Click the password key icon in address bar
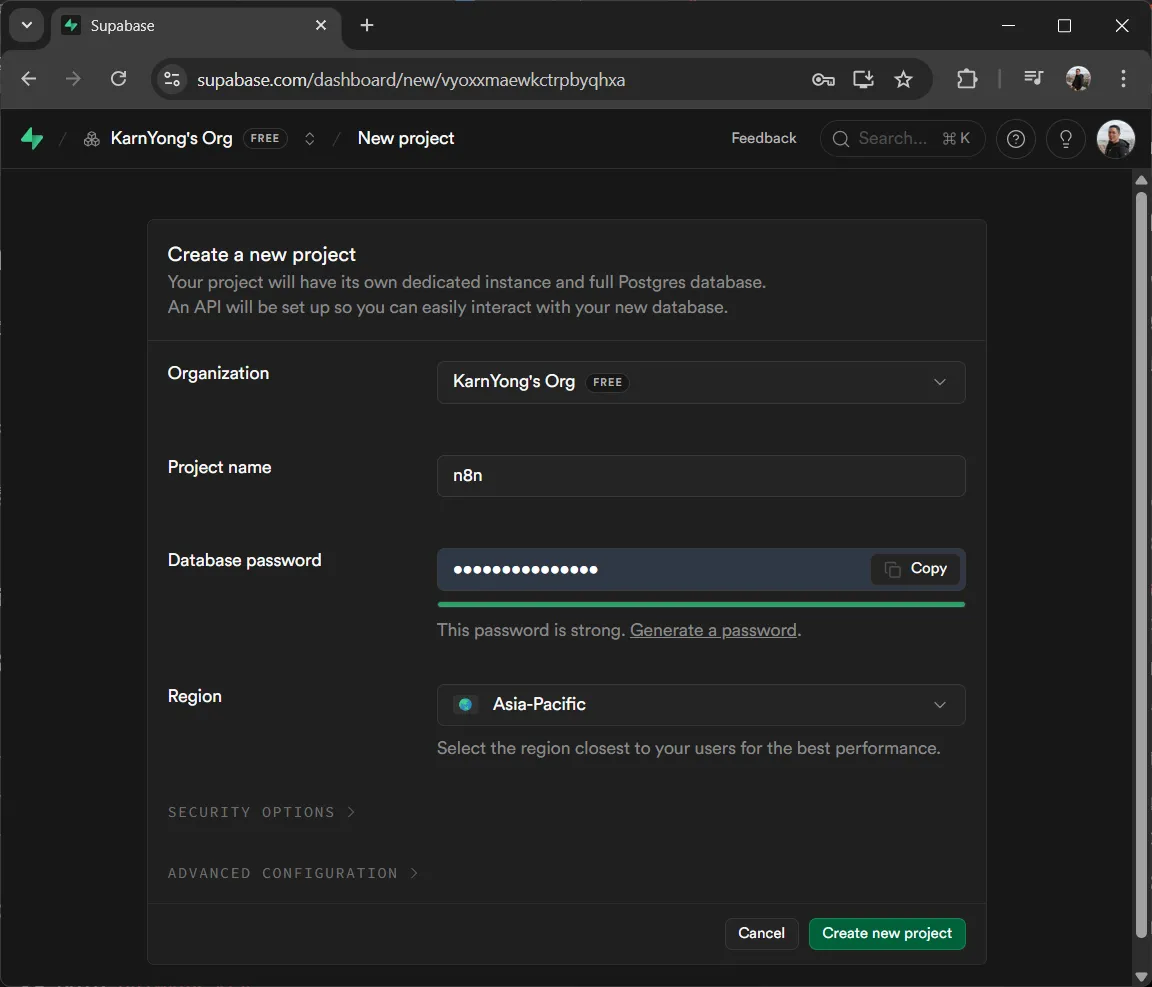 [823, 79]
